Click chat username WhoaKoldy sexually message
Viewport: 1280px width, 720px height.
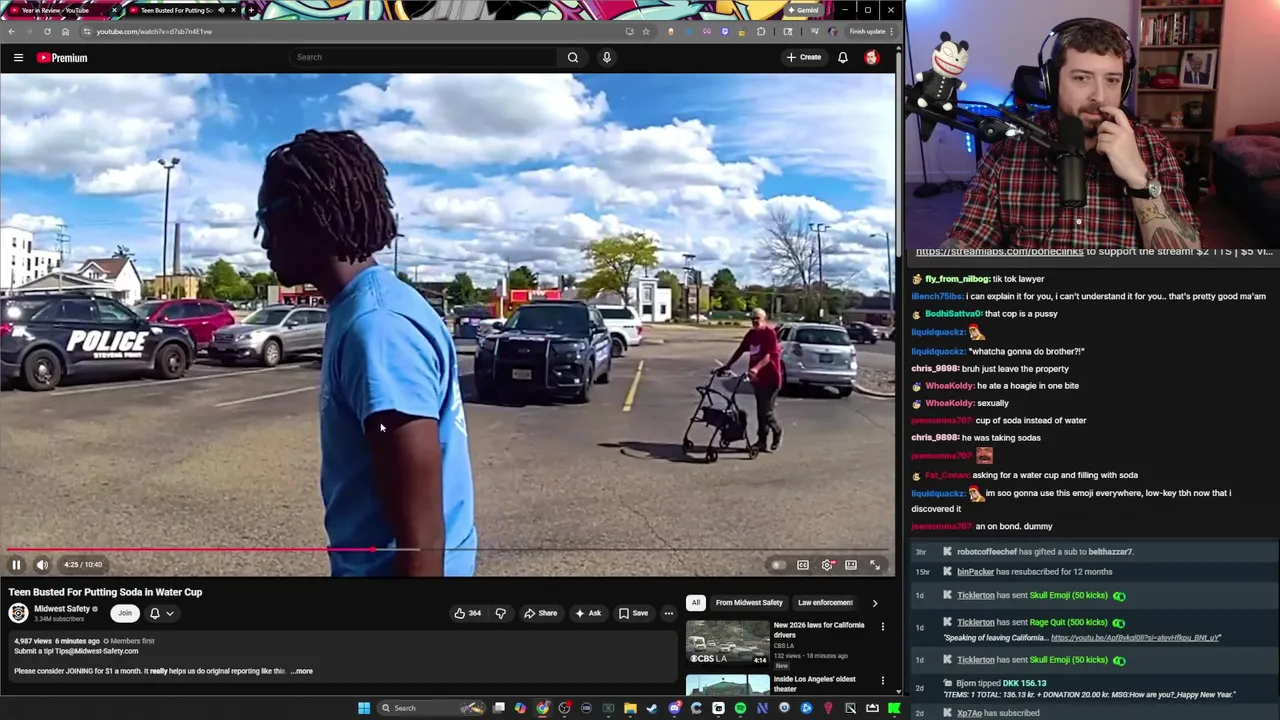tap(949, 403)
